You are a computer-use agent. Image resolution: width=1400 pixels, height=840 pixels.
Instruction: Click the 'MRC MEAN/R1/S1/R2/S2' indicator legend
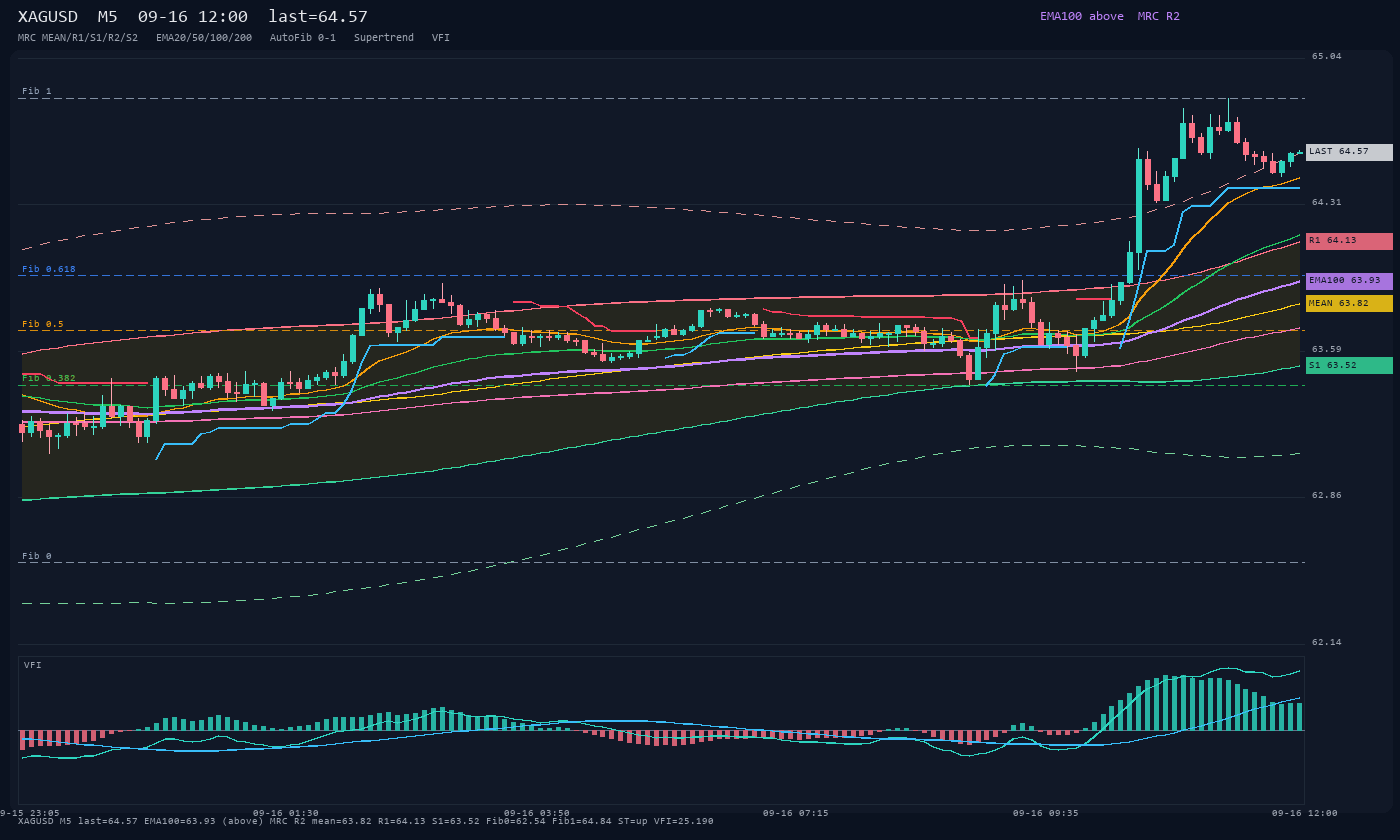coord(78,38)
